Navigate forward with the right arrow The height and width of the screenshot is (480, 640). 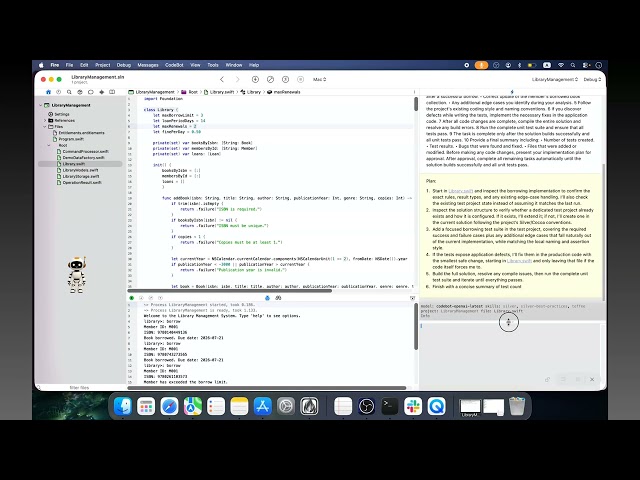(238, 79)
